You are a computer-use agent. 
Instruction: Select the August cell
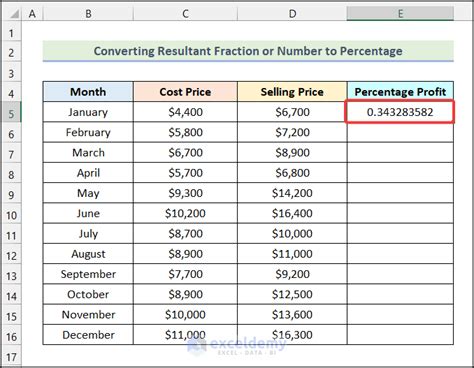(x=88, y=254)
